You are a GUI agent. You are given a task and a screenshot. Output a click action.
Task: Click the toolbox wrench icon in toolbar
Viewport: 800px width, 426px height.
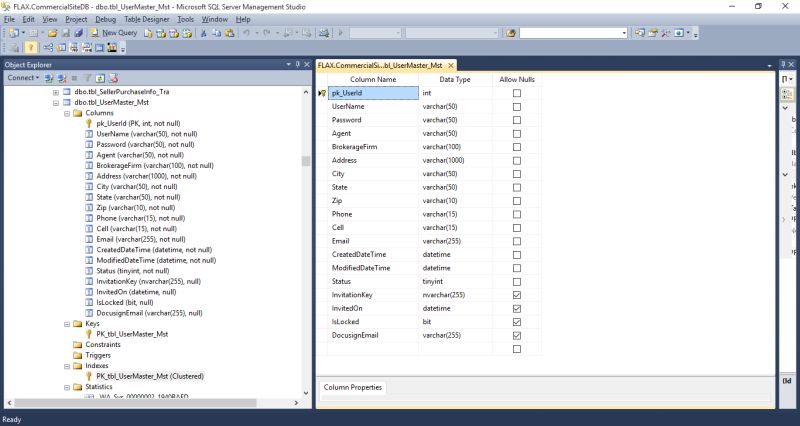(x=666, y=33)
